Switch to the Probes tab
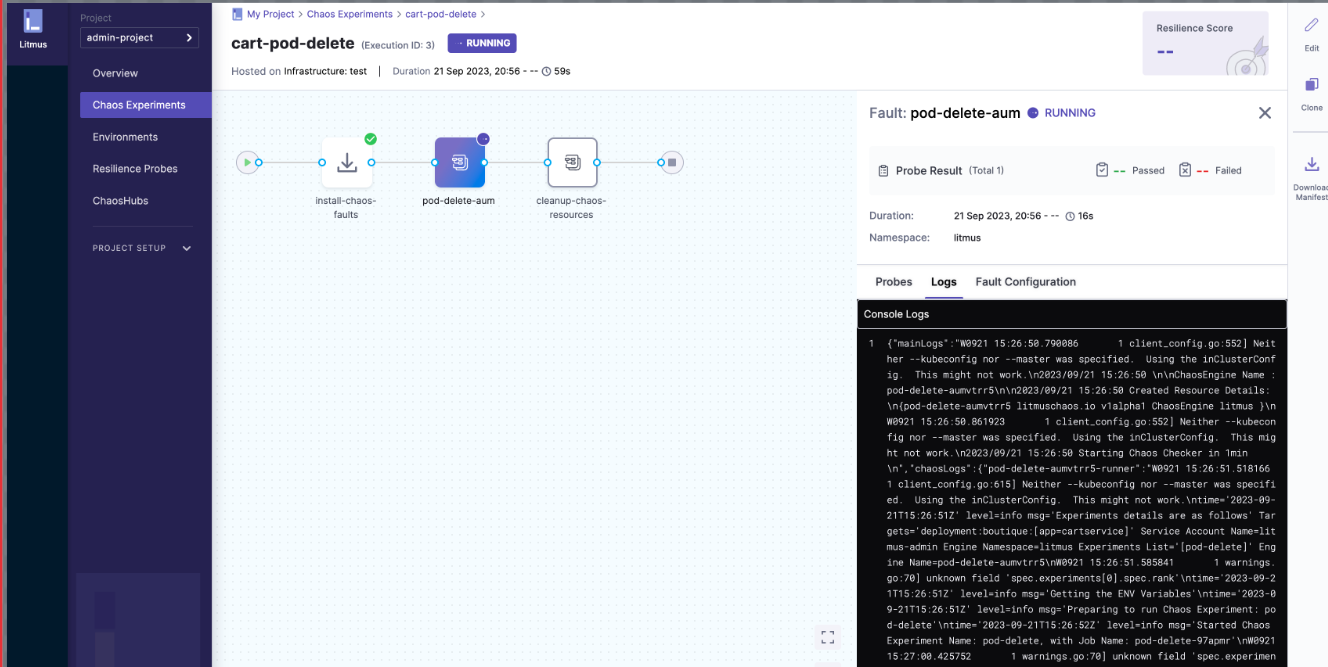The width and height of the screenshot is (1328, 667). pos(893,282)
